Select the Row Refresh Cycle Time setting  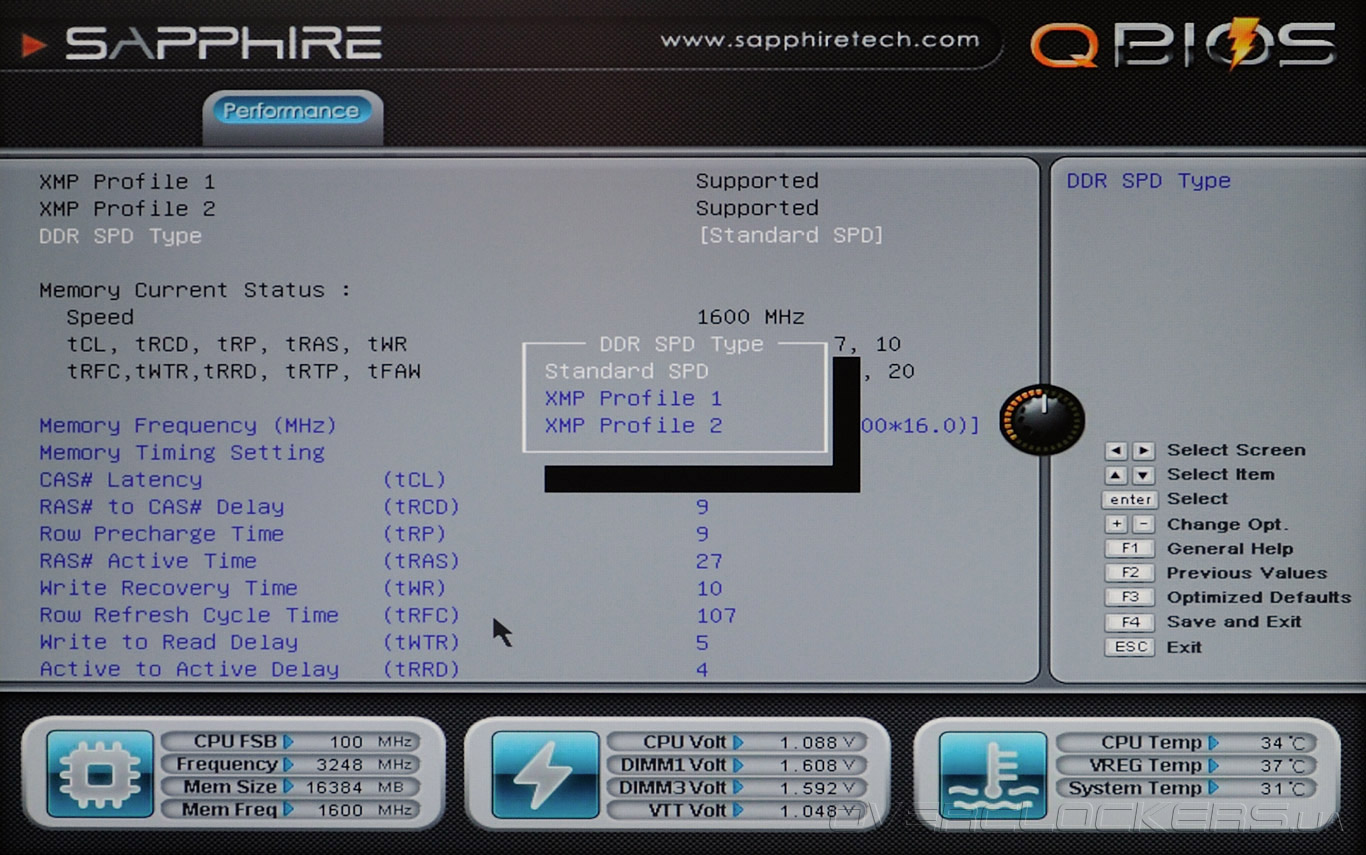point(250,615)
